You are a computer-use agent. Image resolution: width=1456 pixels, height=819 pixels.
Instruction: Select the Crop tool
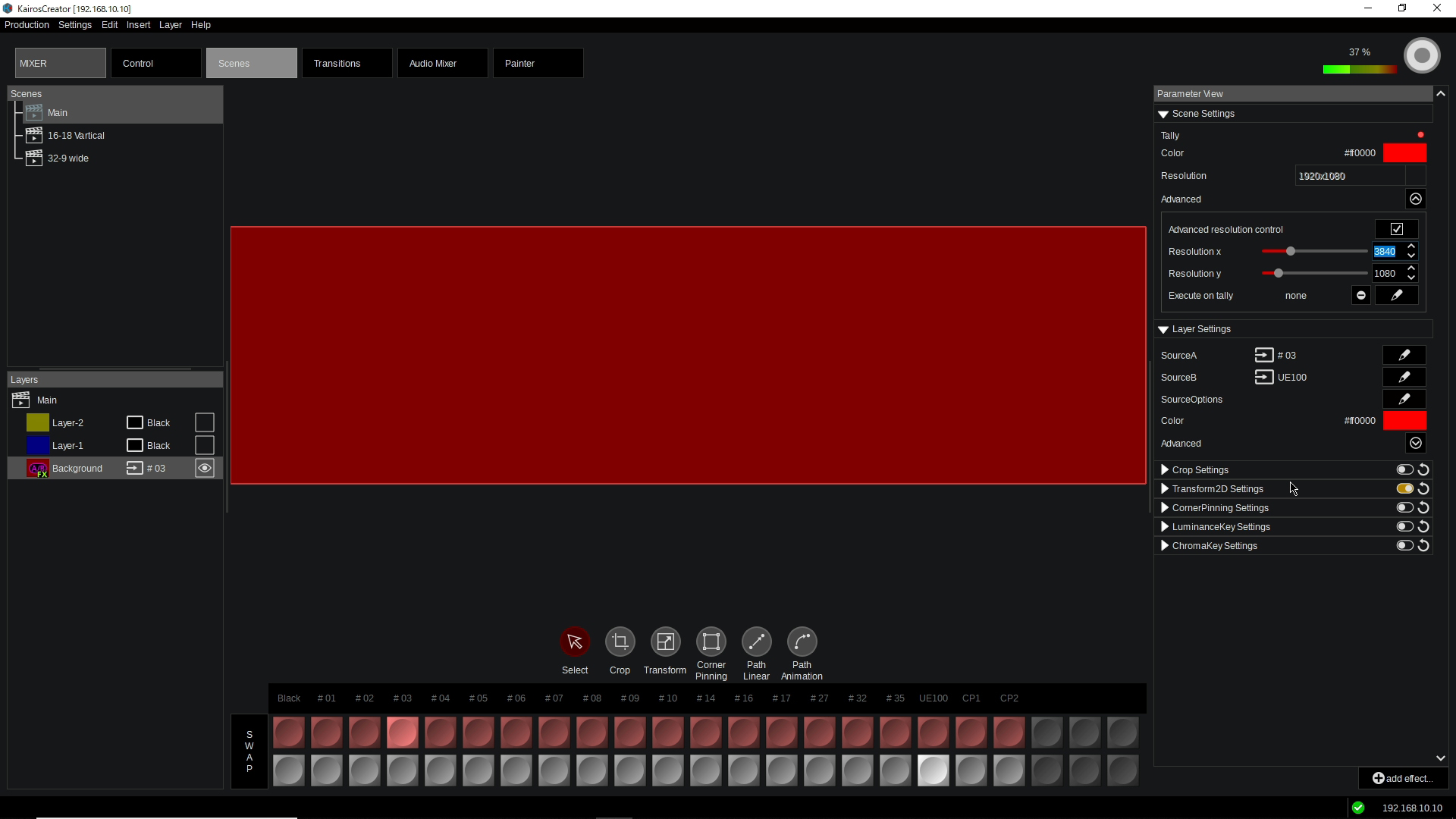(620, 642)
